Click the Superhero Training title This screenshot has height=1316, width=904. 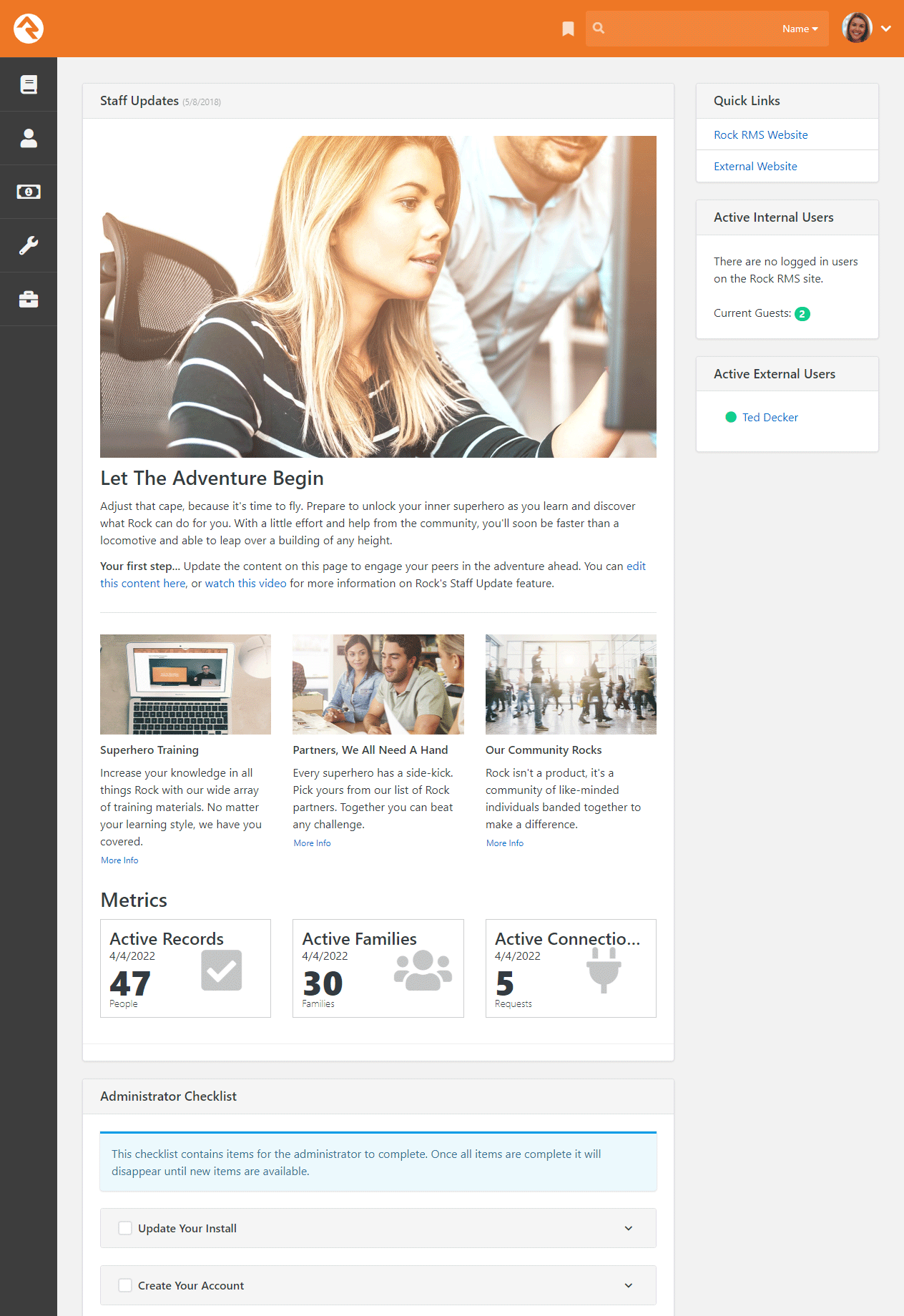click(149, 750)
